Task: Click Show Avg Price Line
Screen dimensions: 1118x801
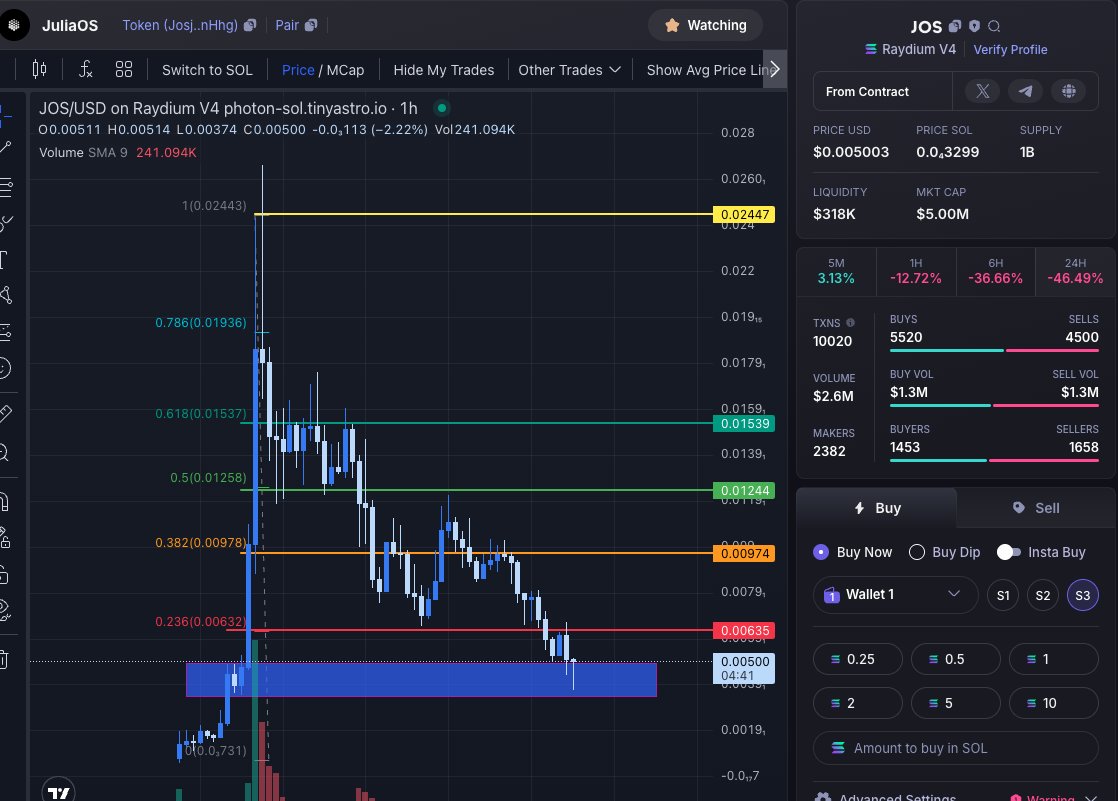Action: 704,70
